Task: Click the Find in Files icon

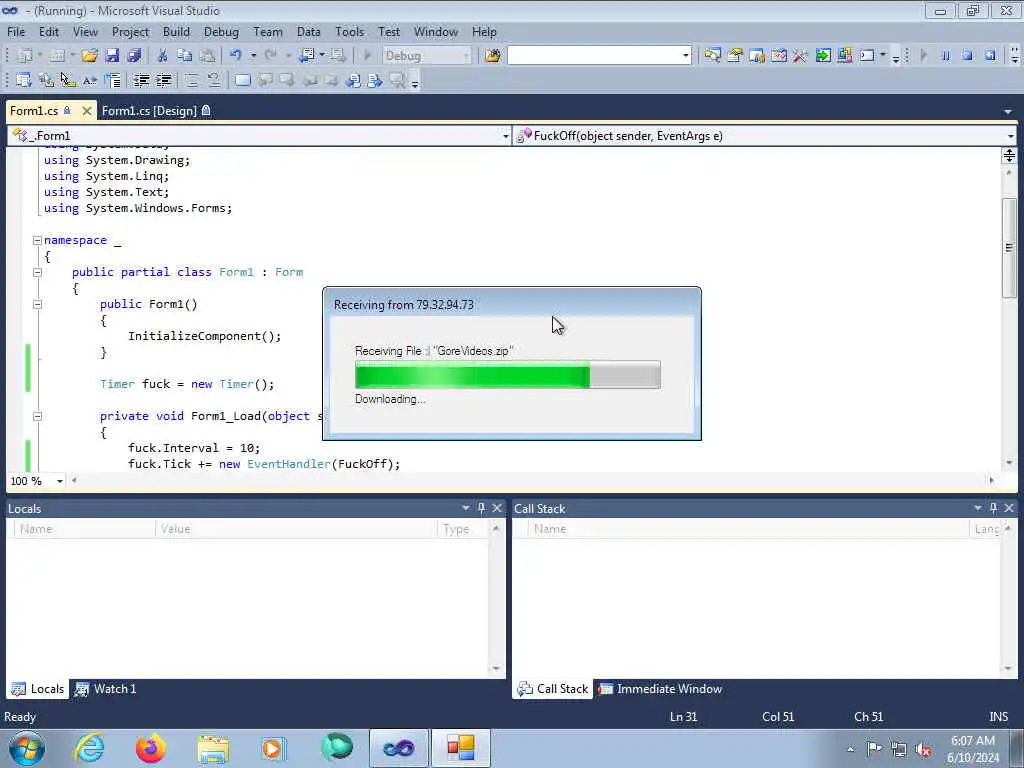Action: (492, 56)
